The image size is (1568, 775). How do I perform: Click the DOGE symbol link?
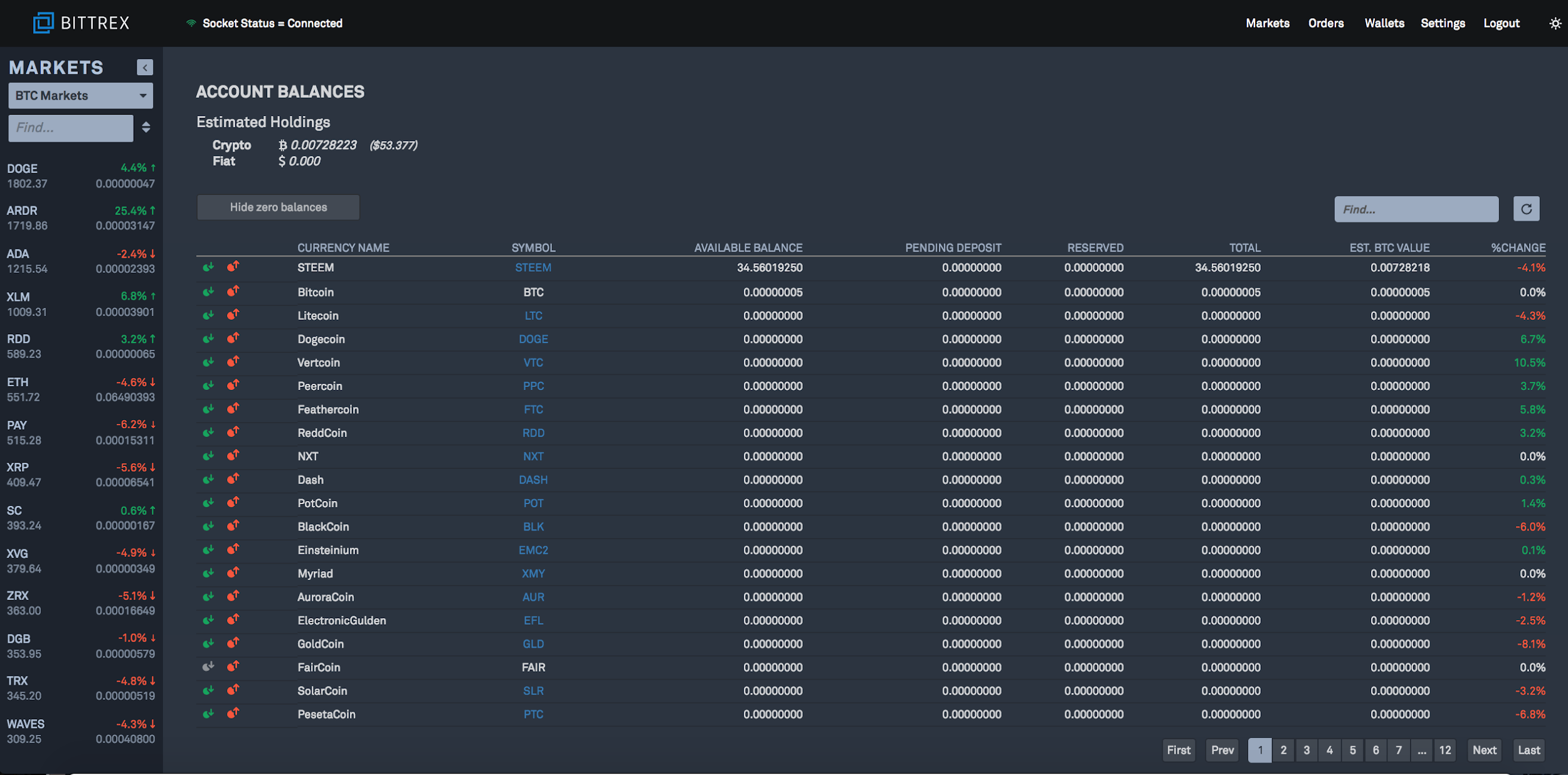click(x=533, y=338)
